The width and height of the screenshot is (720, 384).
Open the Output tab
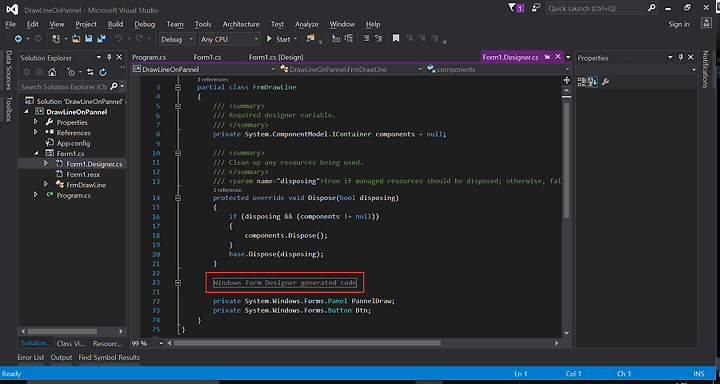tap(61, 357)
